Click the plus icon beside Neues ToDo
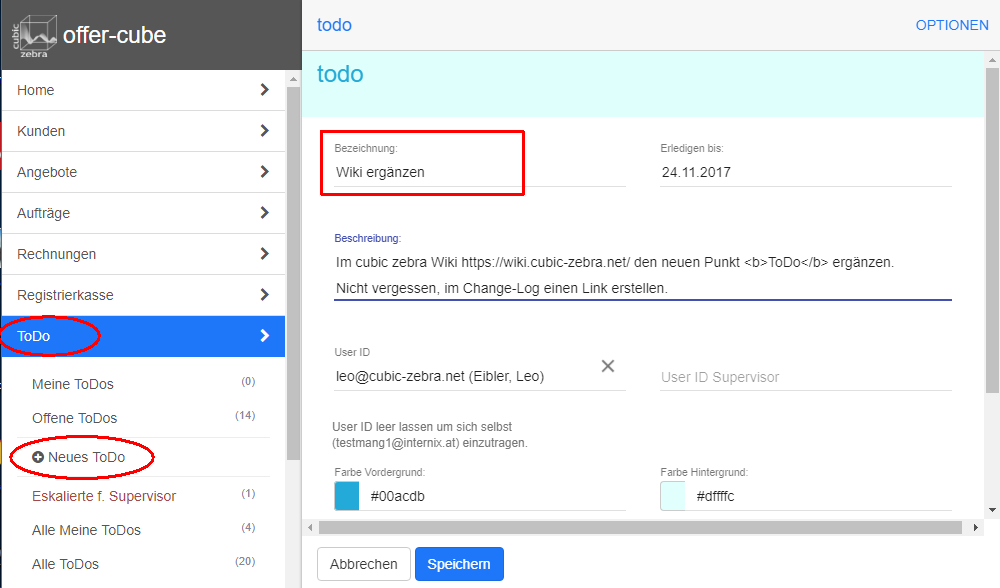 coord(38,458)
